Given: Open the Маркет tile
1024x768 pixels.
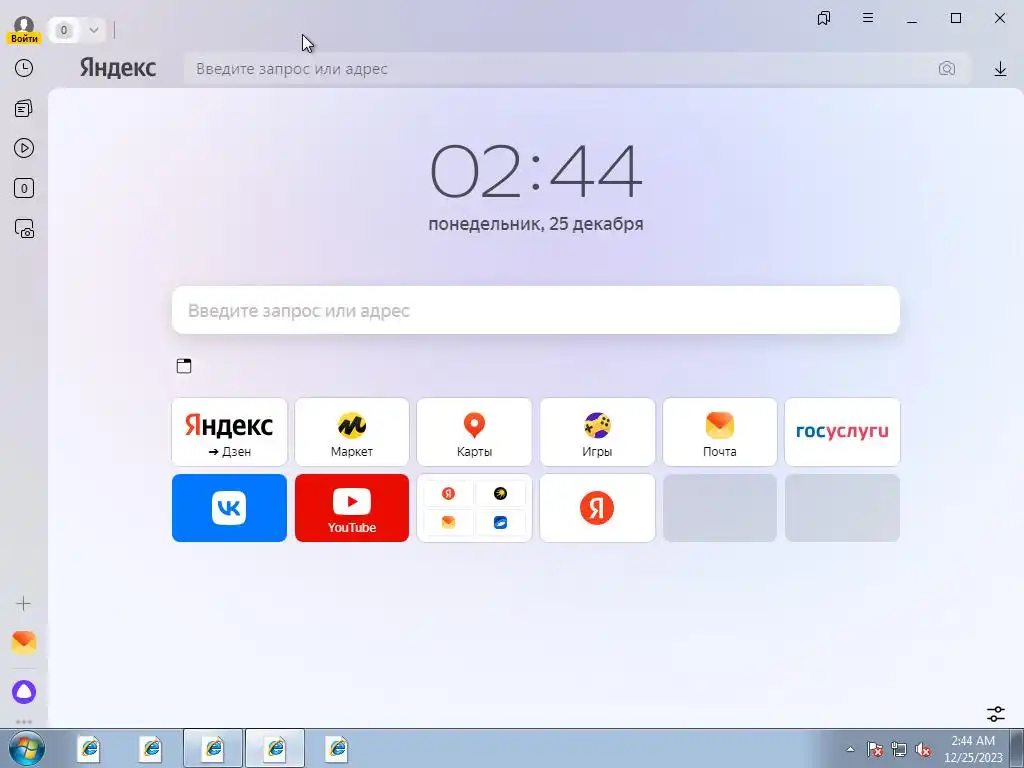Looking at the screenshot, I should tap(352, 432).
